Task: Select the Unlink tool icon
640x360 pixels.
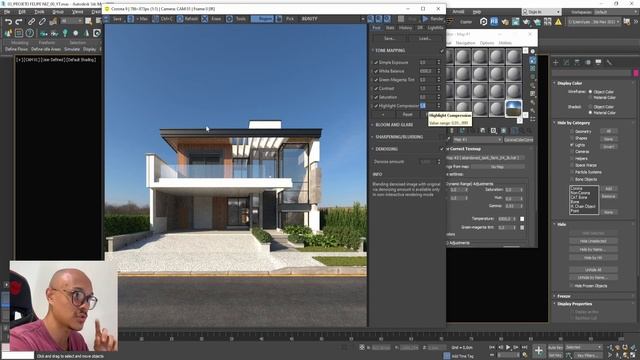Action: coord(42,22)
